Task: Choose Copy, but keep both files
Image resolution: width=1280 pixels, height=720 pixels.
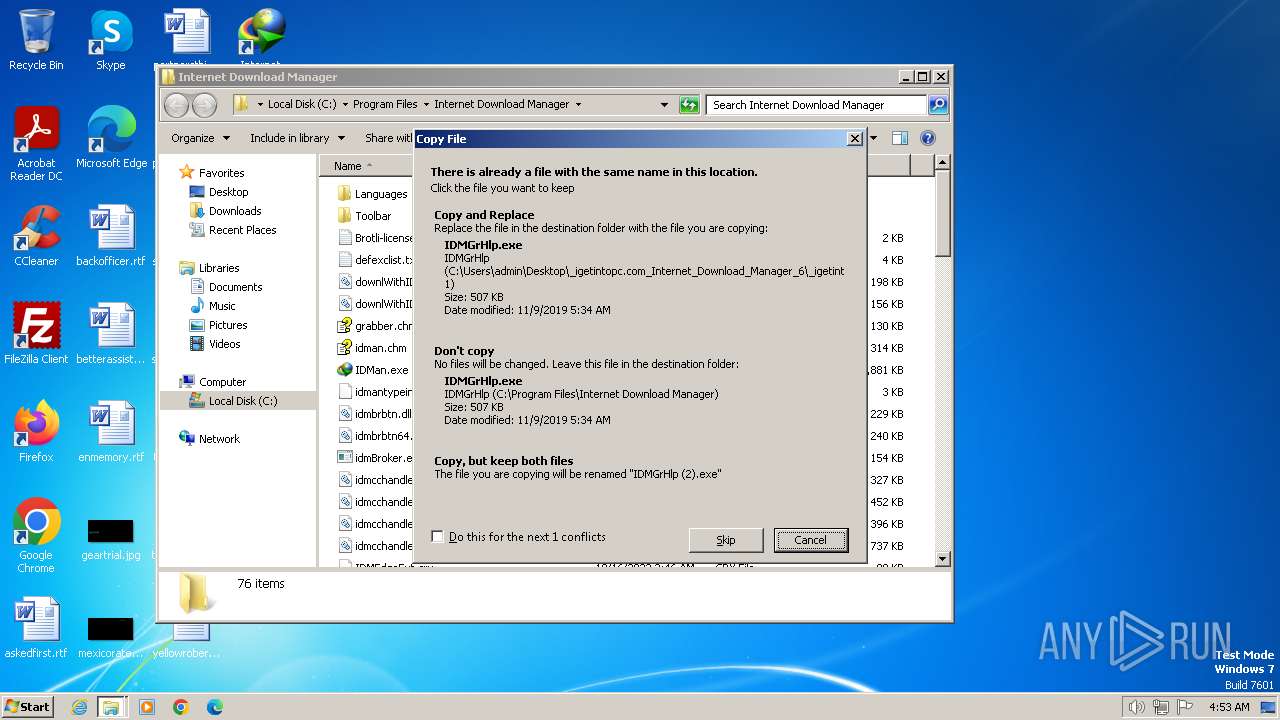Action: click(639, 467)
